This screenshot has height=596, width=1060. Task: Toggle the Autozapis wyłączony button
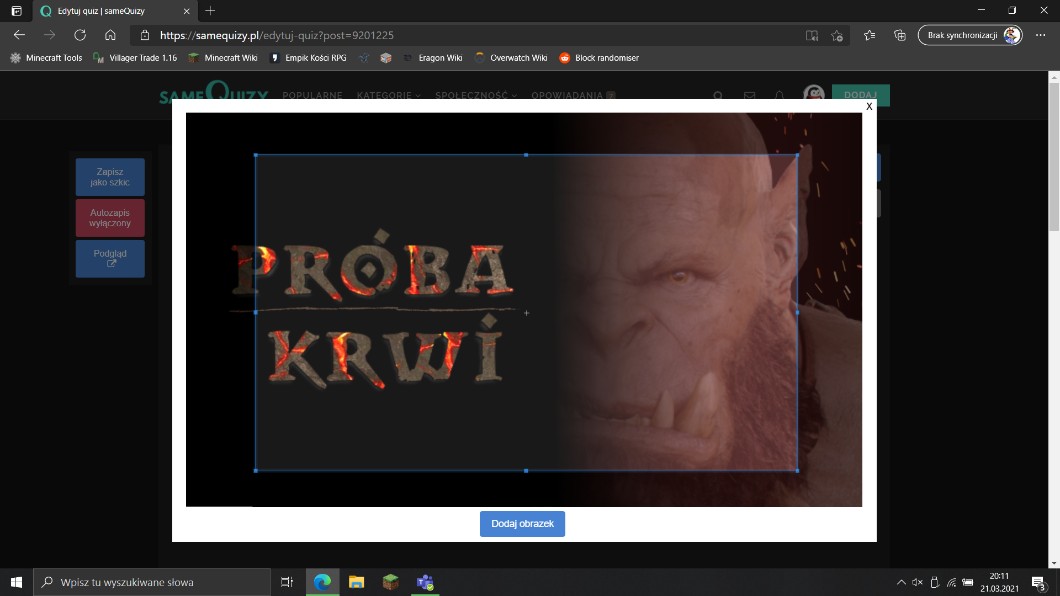click(110, 218)
